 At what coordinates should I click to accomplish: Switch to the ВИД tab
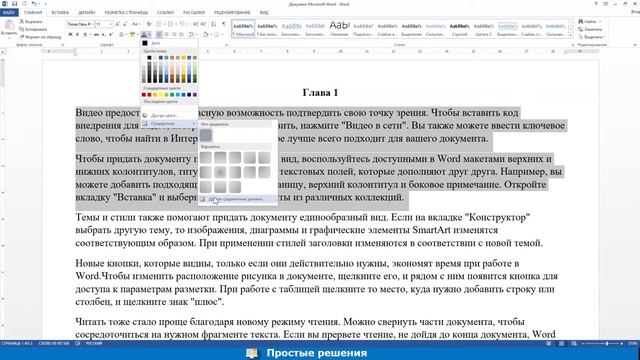(264, 13)
